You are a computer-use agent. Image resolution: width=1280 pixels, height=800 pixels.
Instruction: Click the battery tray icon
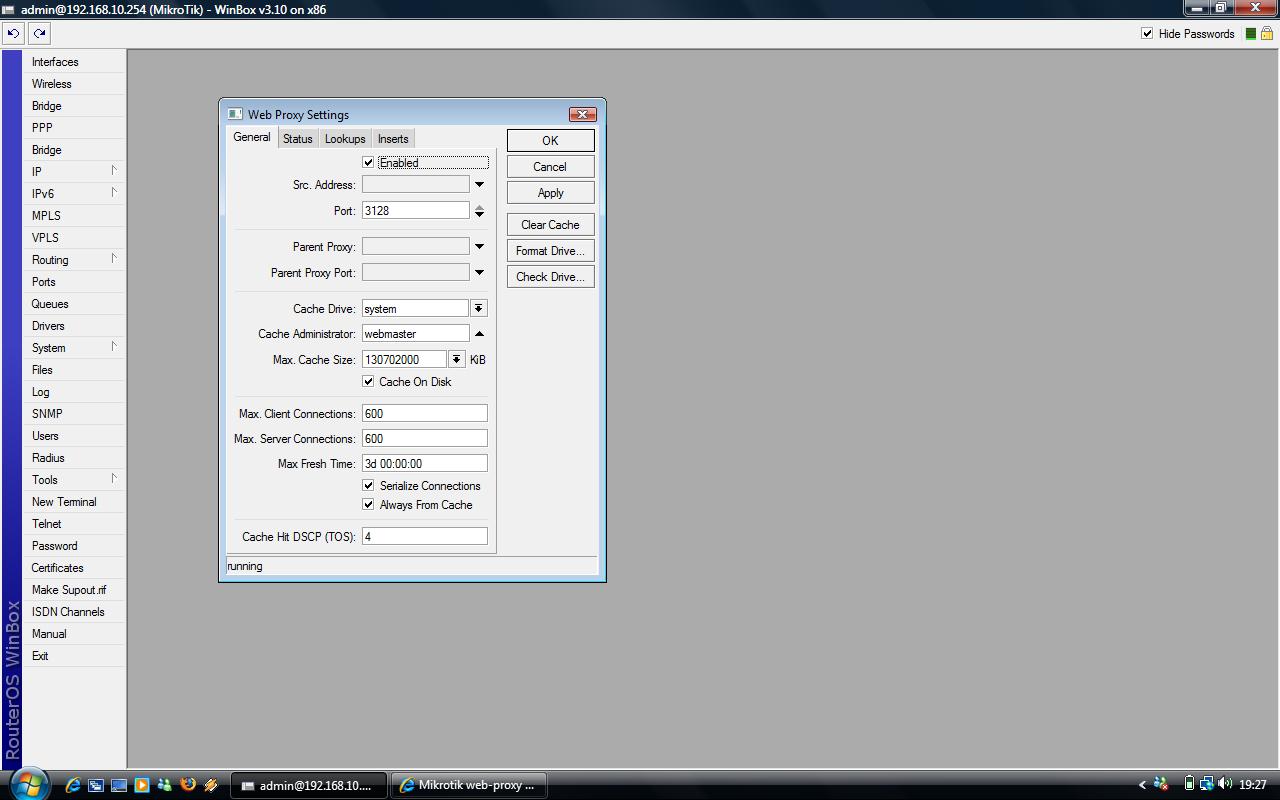coord(1189,785)
